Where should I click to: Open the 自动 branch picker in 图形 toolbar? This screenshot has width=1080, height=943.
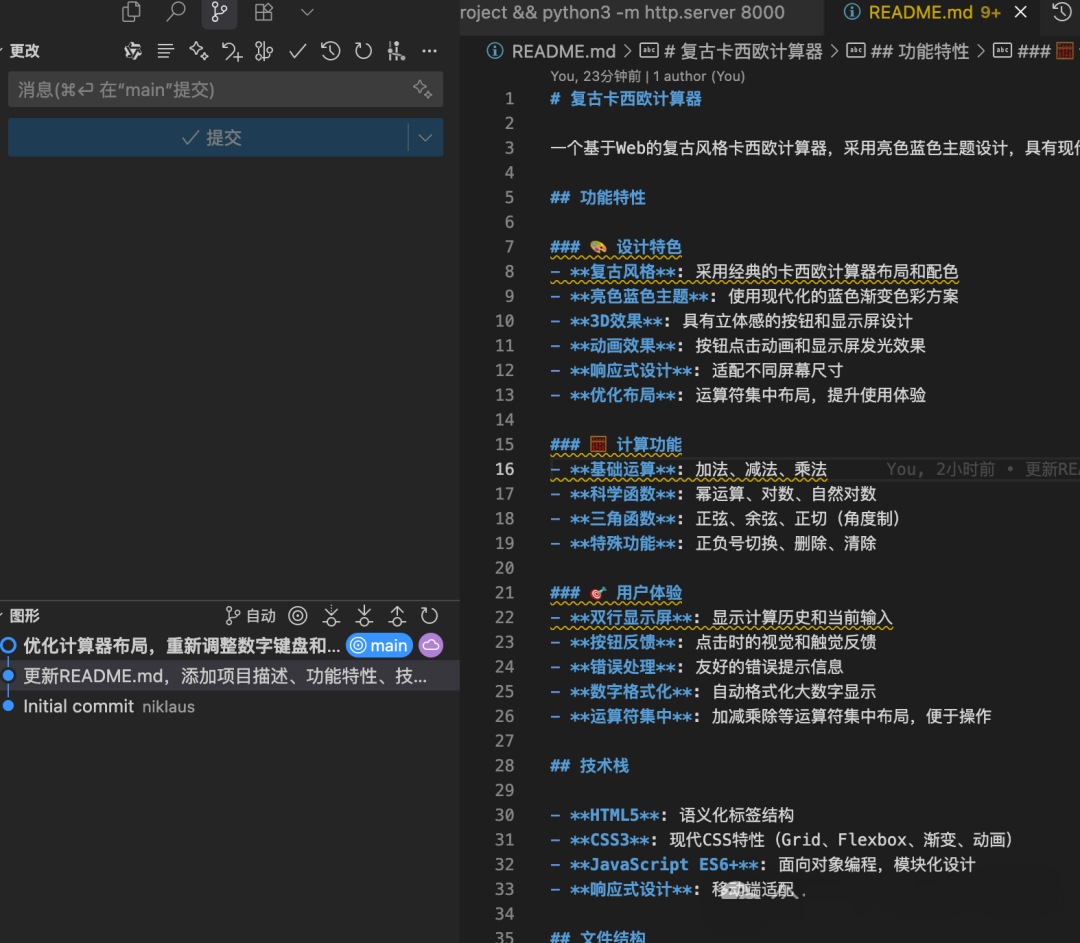(251, 616)
